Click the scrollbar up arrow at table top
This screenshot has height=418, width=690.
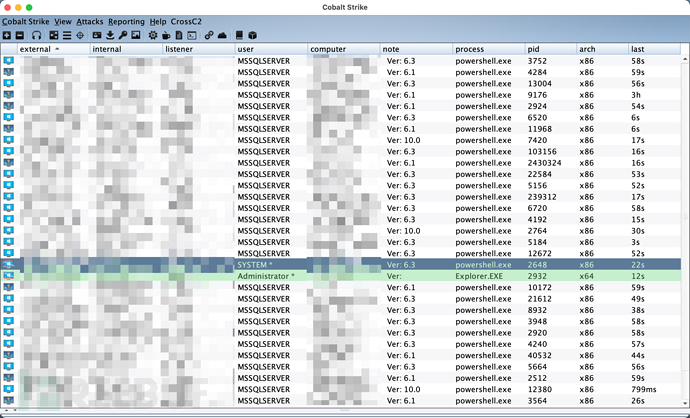pos(685,59)
